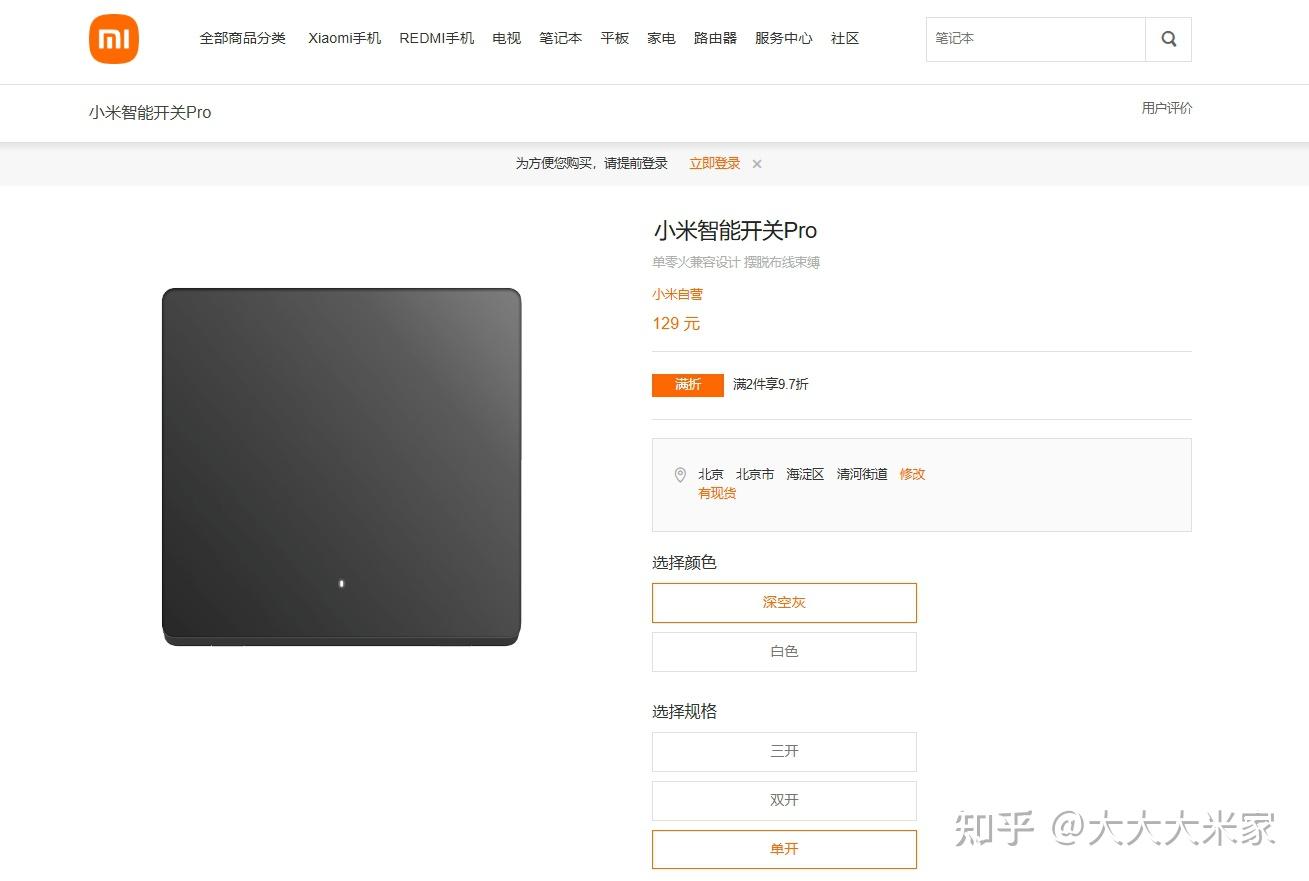Click the smart switch product image
The height and width of the screenshot is (881, 1309).
click(341, 467)
